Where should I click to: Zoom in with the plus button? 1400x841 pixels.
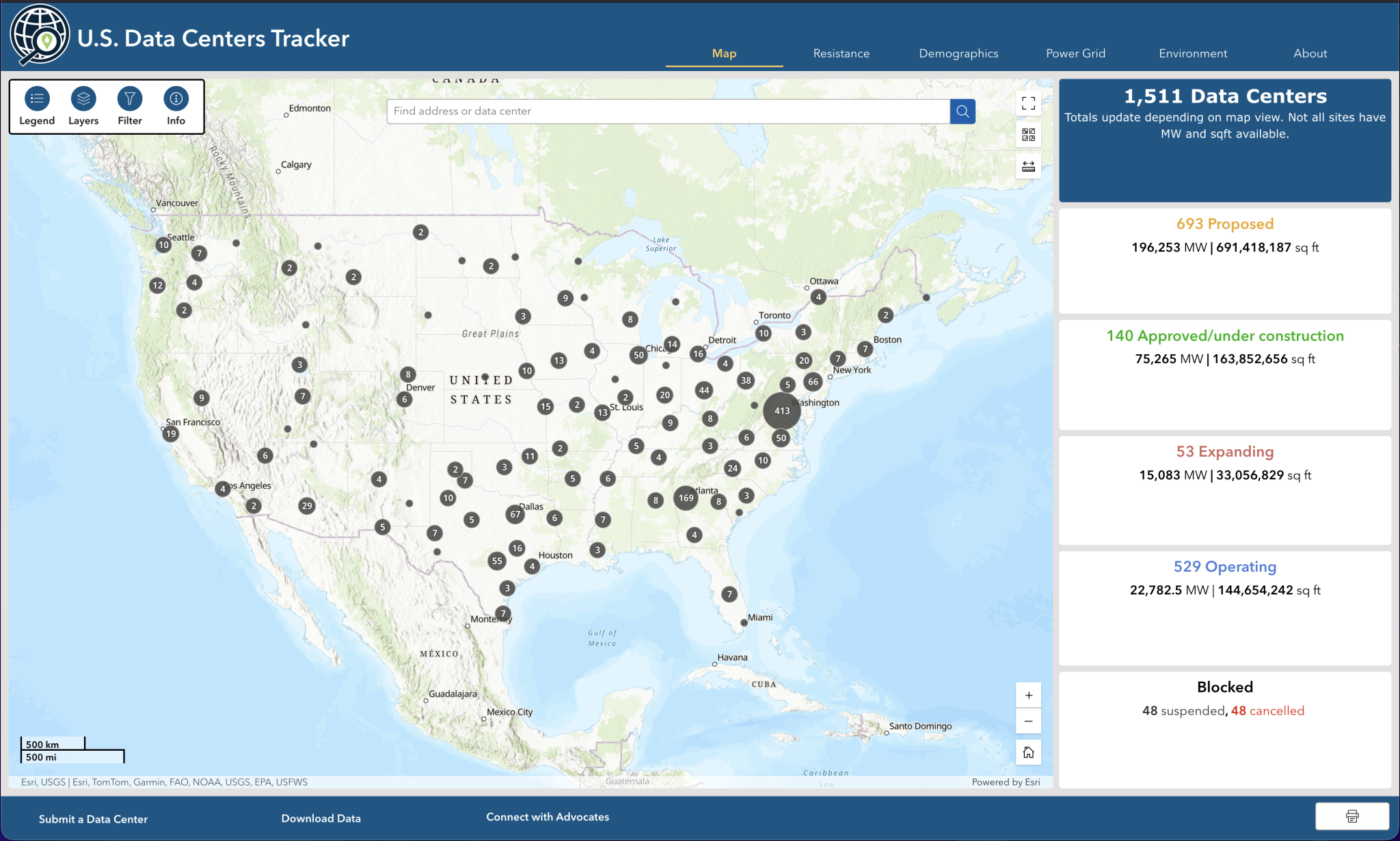[x=1028, y=695]
